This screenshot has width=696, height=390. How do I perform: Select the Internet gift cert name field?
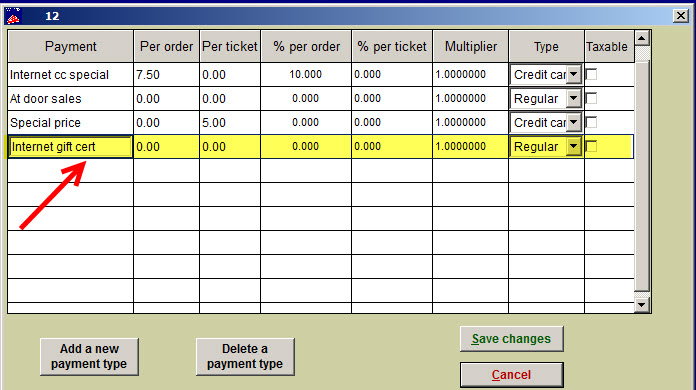pyautogui.click(x=70, y=146)
